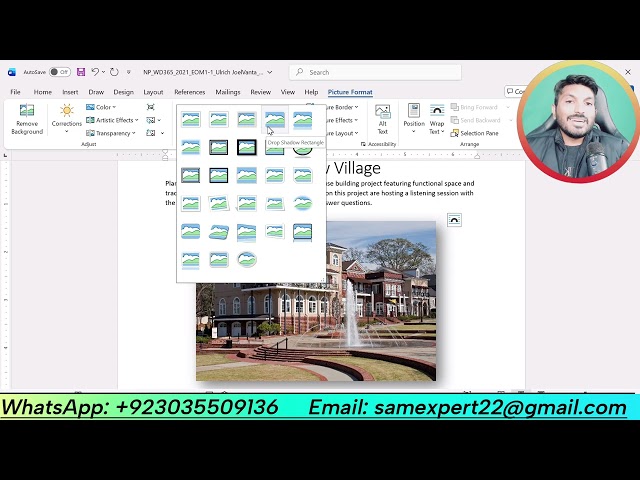Image resolution: width=640 pixels, height=480 pixels.
Task: Apply Center Shadow Rectangle picture style
Action: pyautogui.click(x=247, y=175)
